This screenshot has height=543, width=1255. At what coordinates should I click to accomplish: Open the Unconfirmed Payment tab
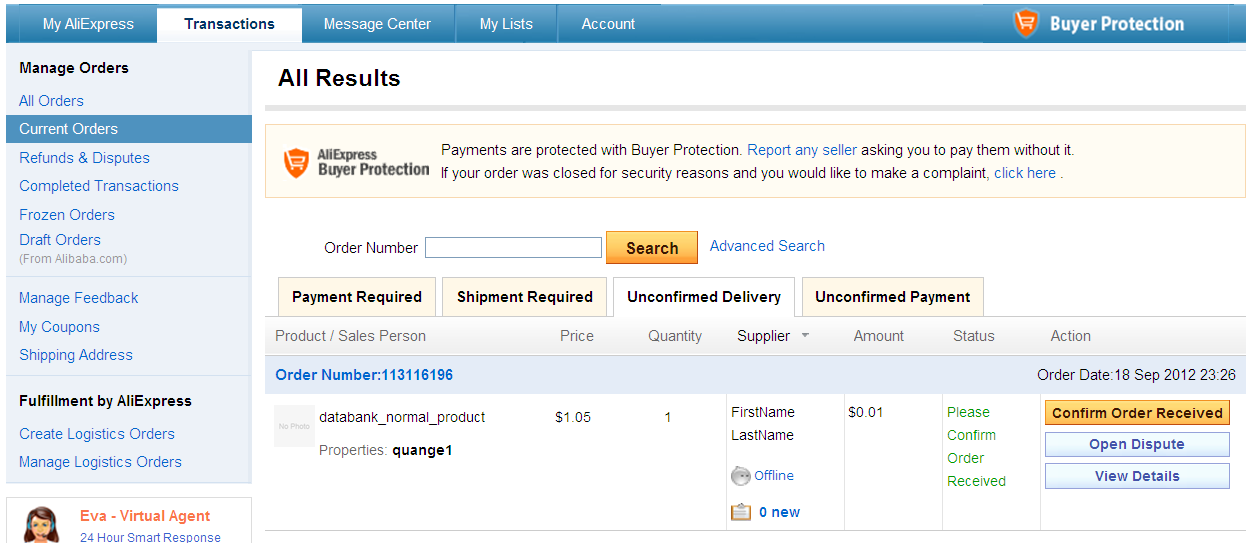(893, 297)
